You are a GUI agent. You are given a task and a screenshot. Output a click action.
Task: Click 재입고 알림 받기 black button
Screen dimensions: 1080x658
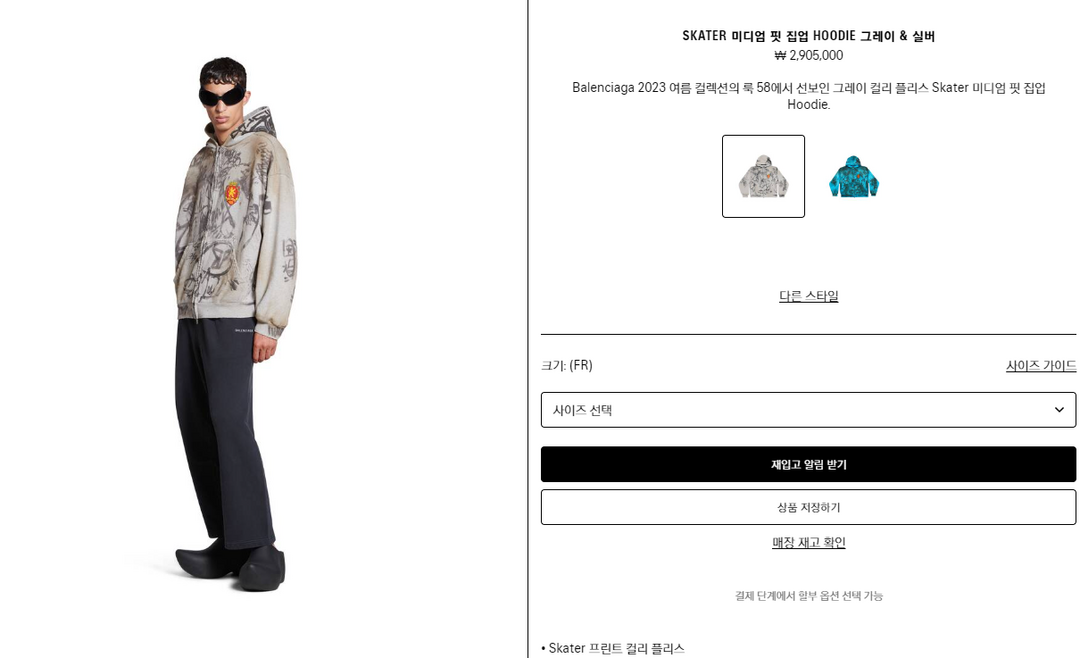[x=808, y=464]
